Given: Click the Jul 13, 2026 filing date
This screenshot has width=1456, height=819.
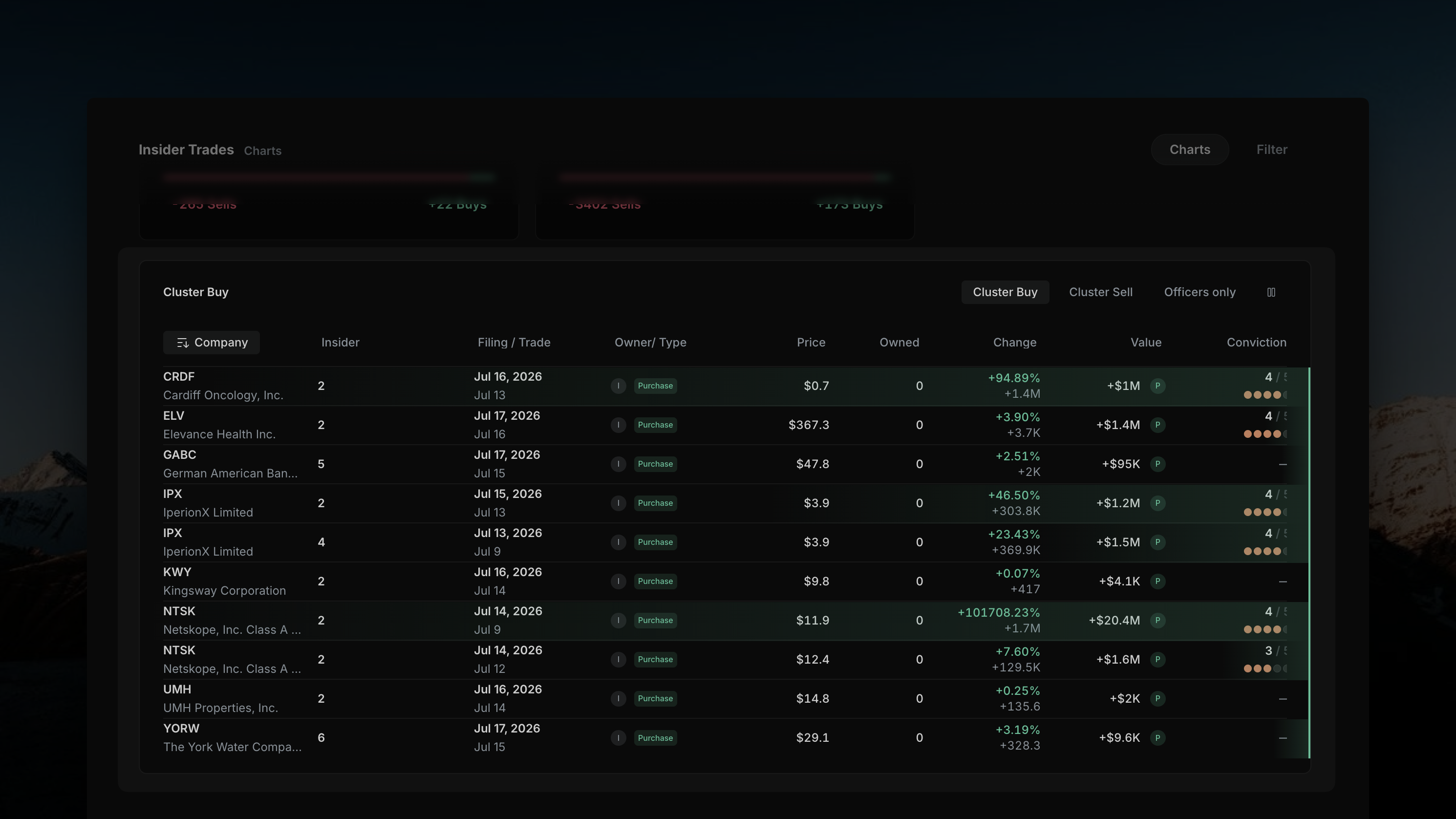Looking at the screenshot, I should click(x=508, y=533).
